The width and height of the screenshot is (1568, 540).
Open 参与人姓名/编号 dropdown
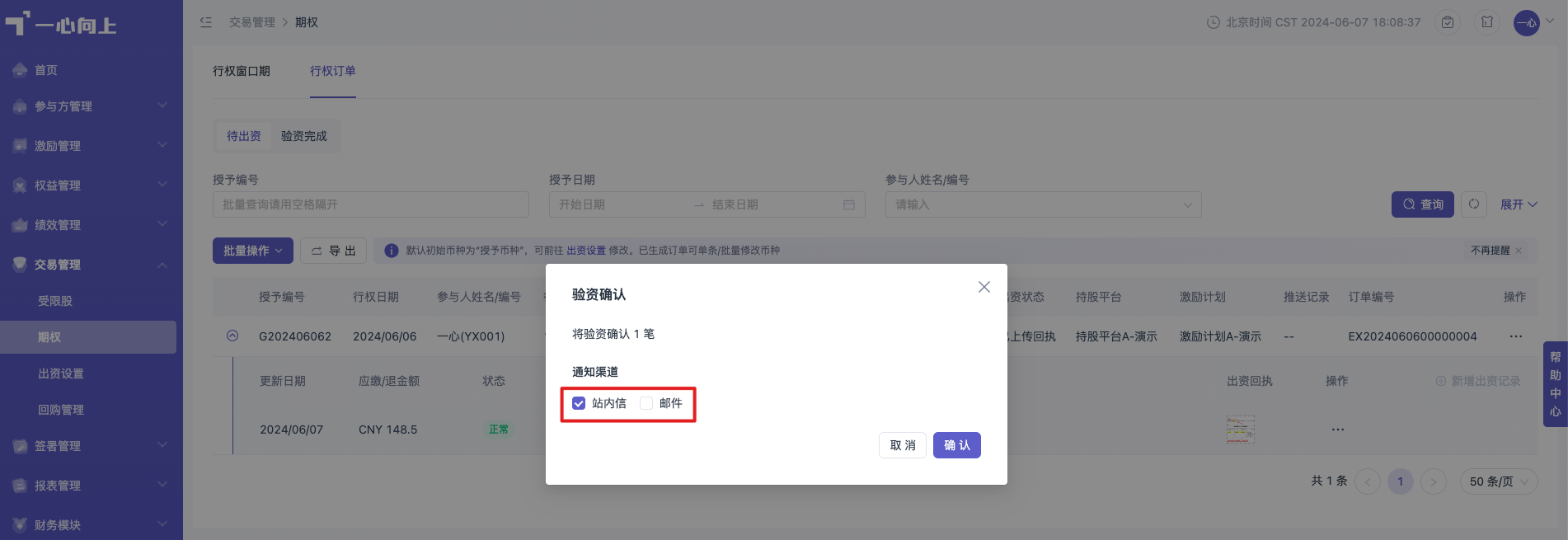coord(1044,204)
